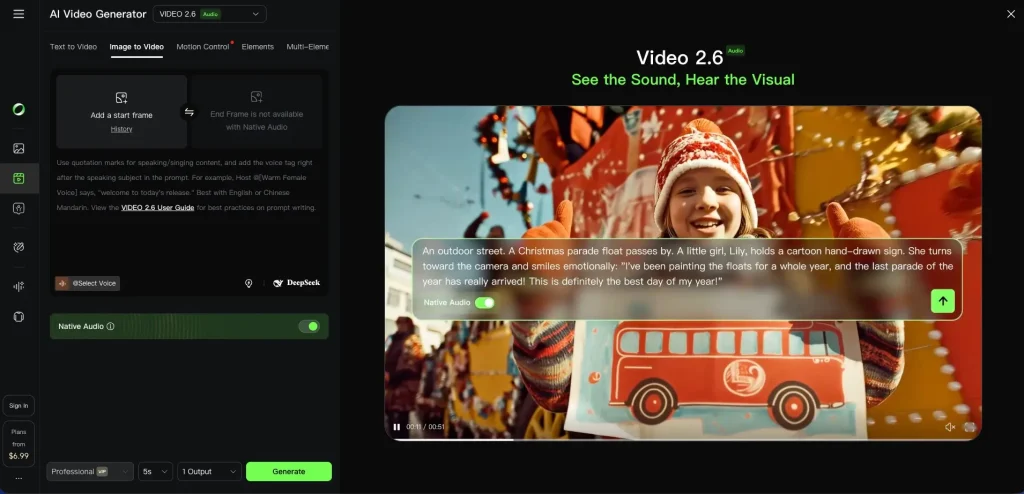Click the Add a start frame upload icon
This screenshot has height=494, width=1024.
[x=121, y=98]
